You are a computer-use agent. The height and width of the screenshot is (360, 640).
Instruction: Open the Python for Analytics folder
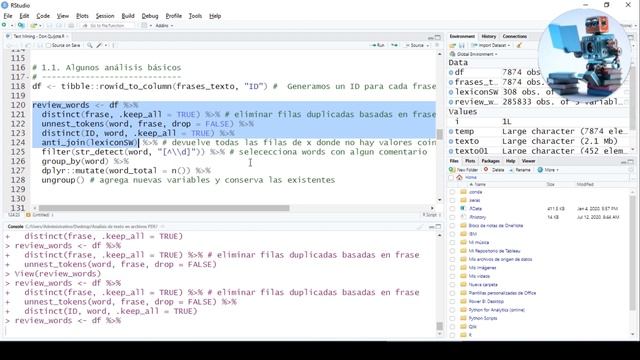[496, 310]
